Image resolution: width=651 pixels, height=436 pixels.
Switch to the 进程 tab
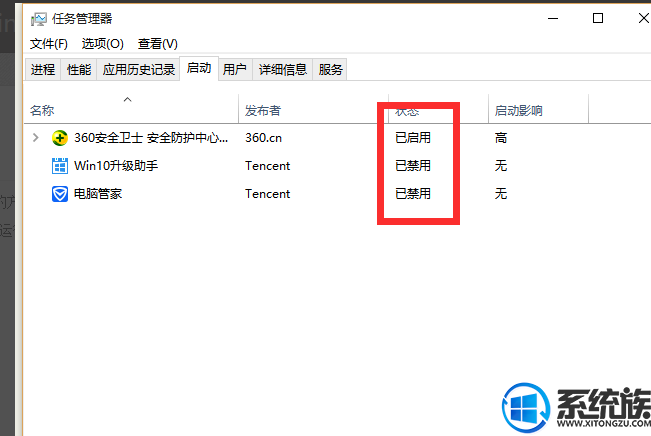pyautogui.click(x=43, y=69)
